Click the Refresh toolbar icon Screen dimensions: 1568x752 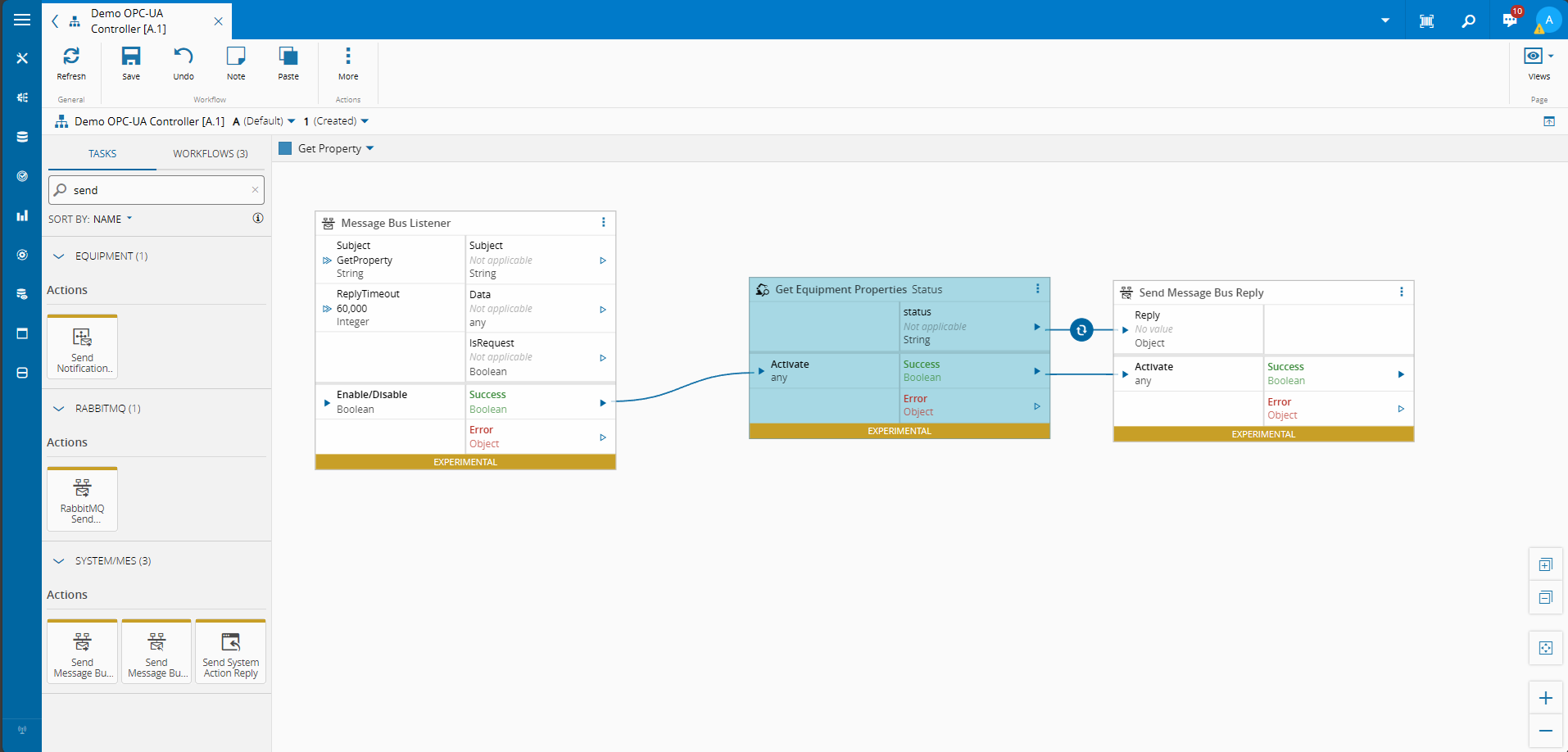[x=71, y=63]
